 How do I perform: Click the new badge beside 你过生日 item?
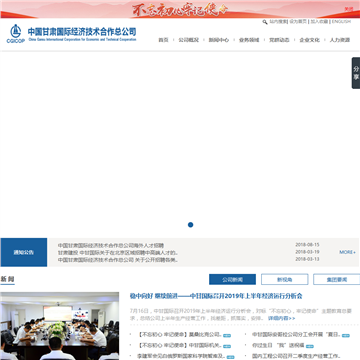coord(310,346)
